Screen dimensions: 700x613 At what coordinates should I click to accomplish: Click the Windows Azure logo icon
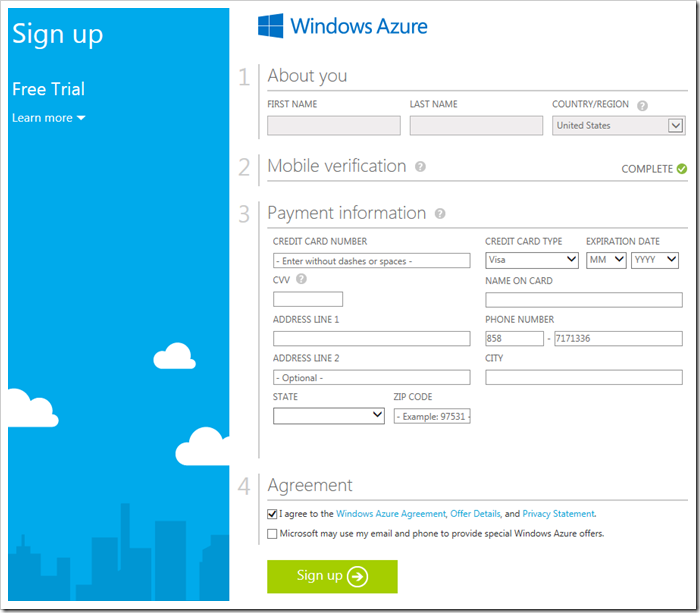(271, 26)
